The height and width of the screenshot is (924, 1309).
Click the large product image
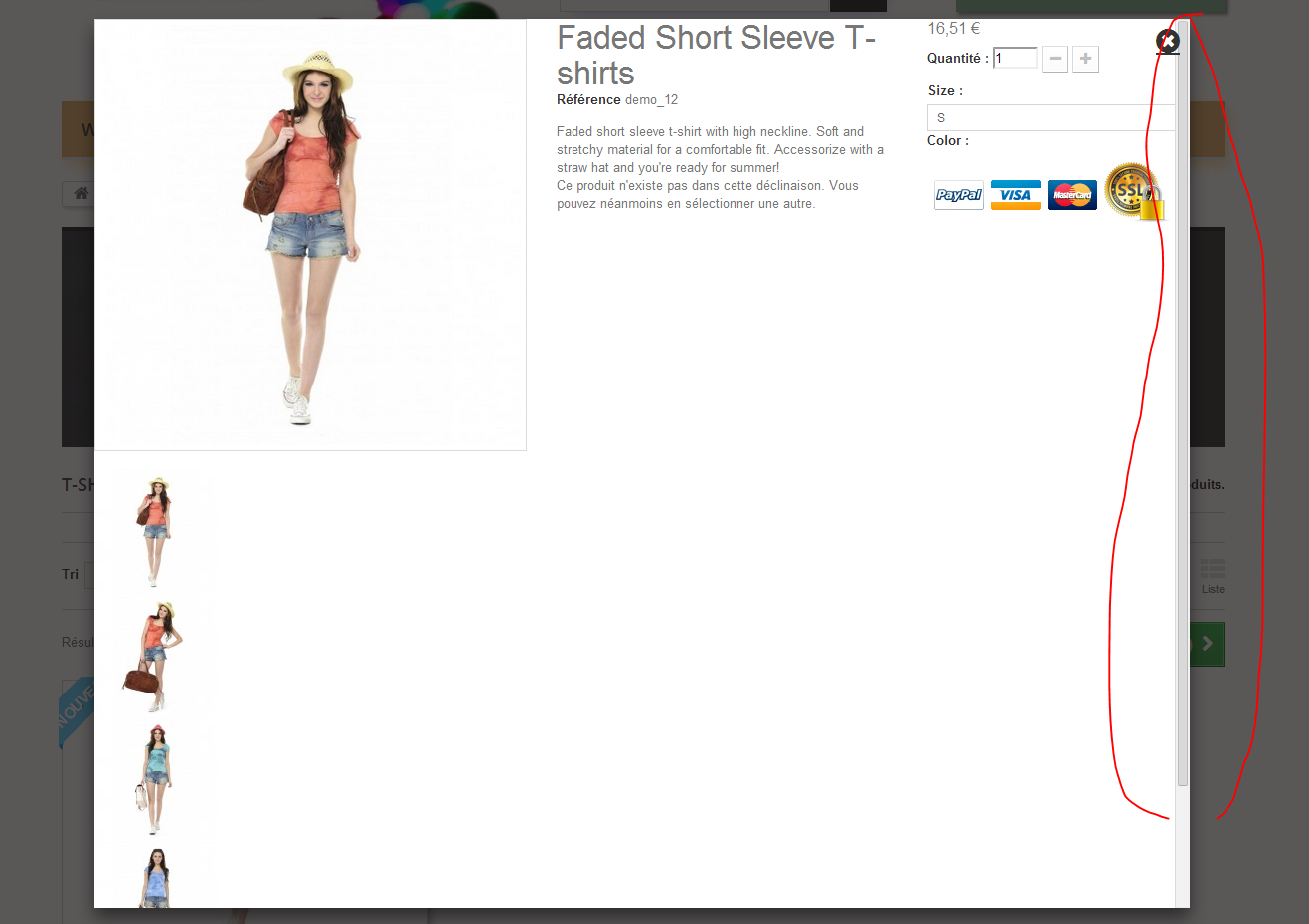click(310, 234)
